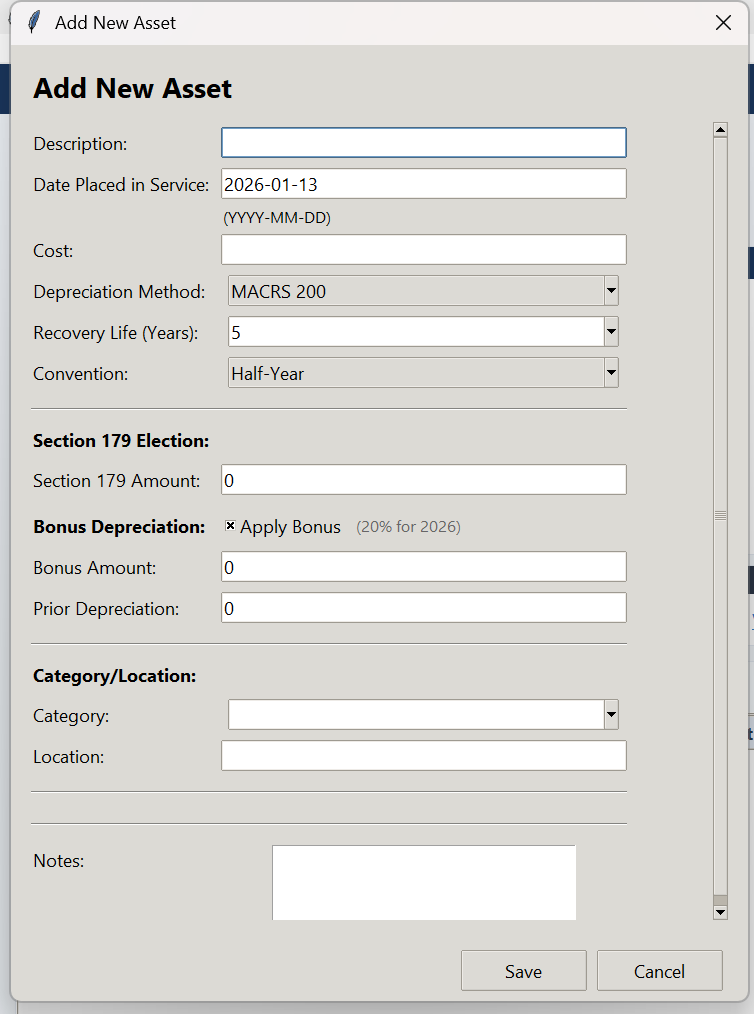Click Cancel to dismiss the dialog

pos(659,970)
